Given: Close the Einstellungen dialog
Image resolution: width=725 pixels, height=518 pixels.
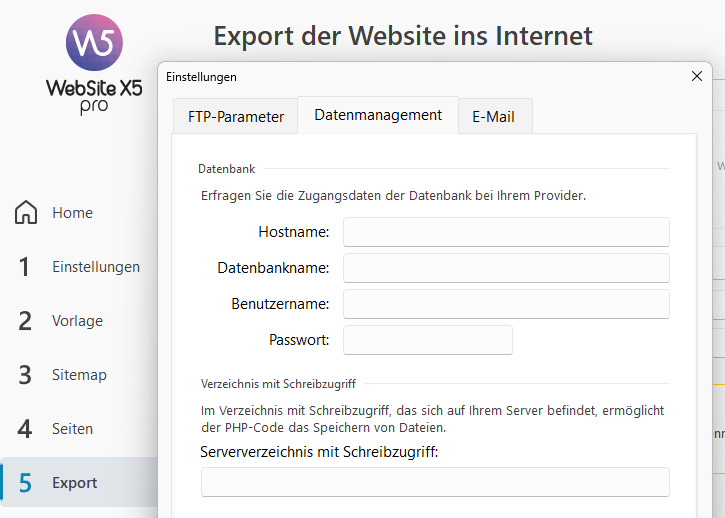Looking at the screenshot, I should (697, 76).
